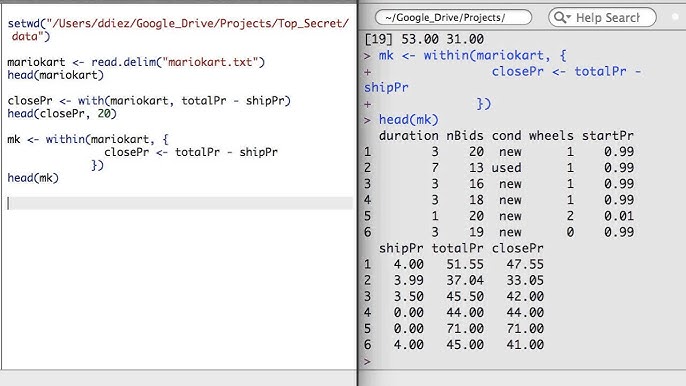Place cursor on the empty highlighted editor line
The height and width of the screenshot is (386, 686).
pyautogui.click(x=180, y=204)
